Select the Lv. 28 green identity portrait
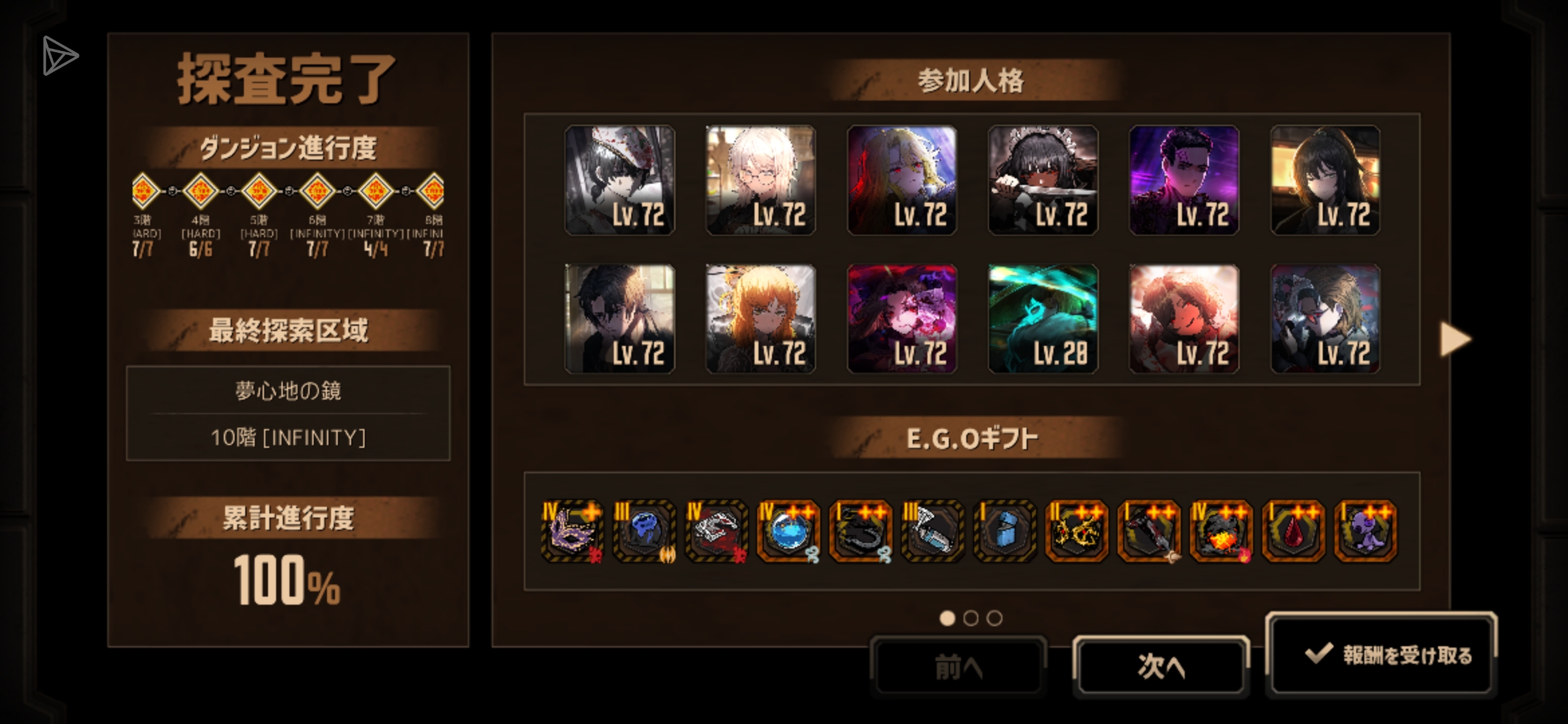 [x=1043, y=318]
